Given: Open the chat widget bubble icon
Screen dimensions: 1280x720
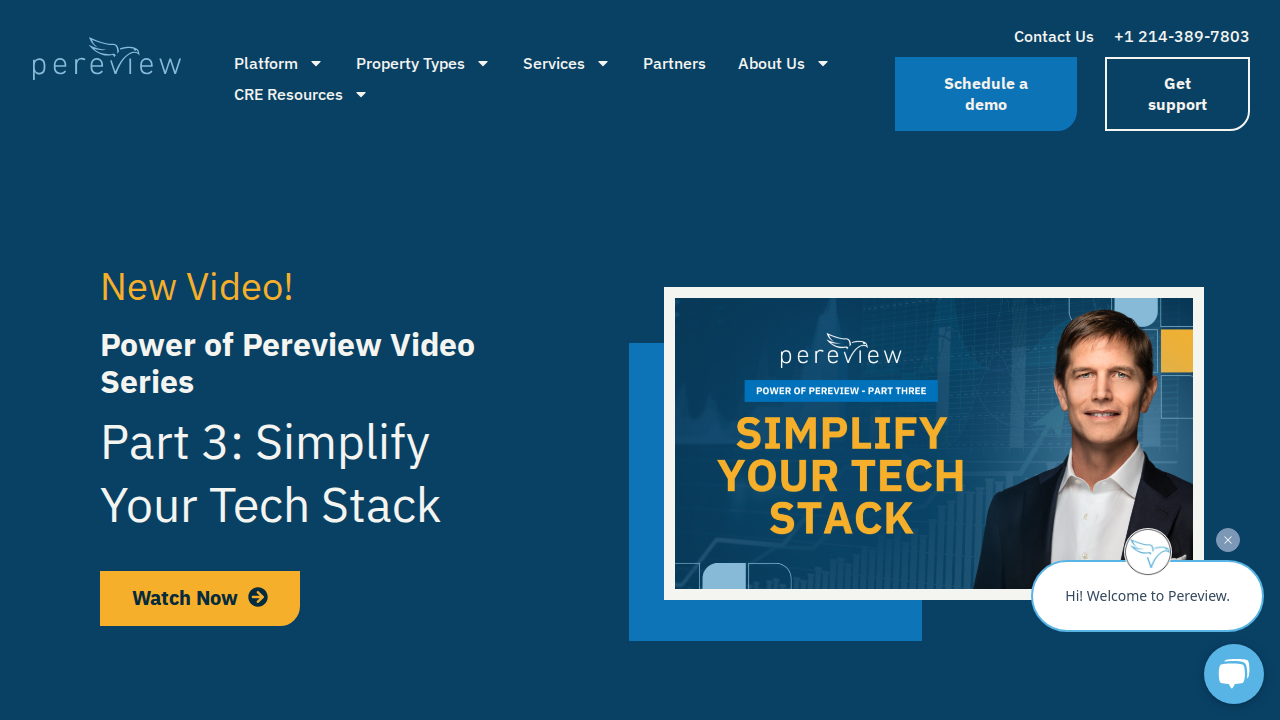Looking at the screenshot, I should click(x=1233, y=674).
